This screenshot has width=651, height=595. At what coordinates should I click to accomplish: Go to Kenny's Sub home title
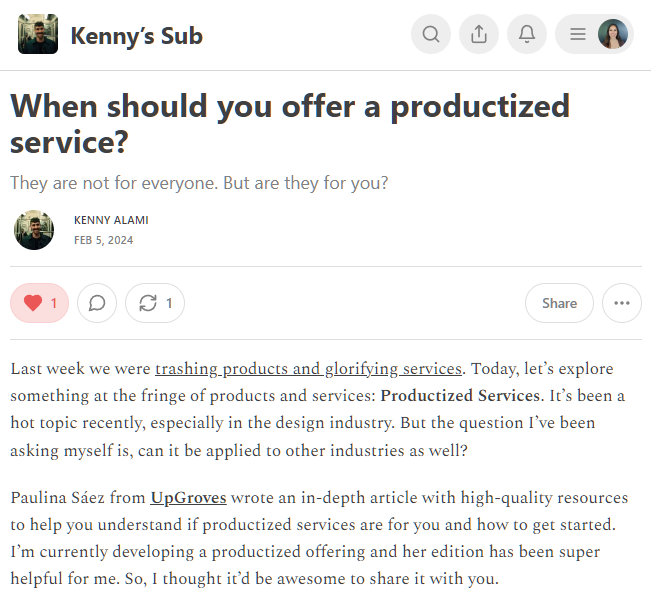tap(136, 36)
